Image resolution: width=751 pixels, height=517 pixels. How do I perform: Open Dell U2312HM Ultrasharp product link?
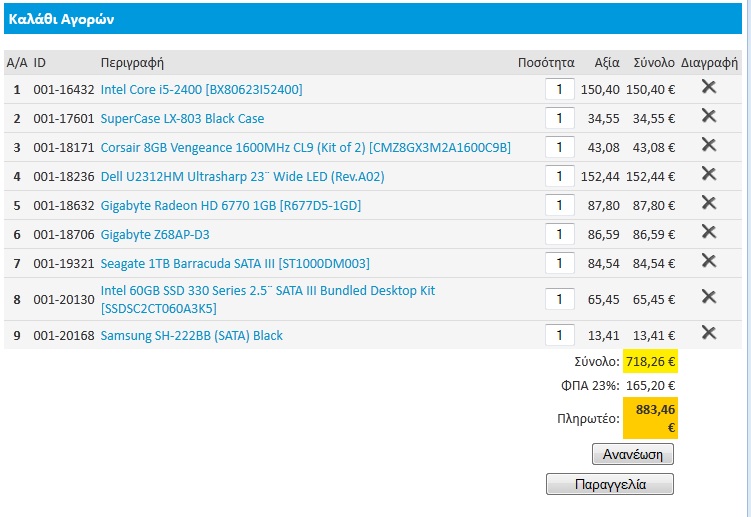click(242, 177)
